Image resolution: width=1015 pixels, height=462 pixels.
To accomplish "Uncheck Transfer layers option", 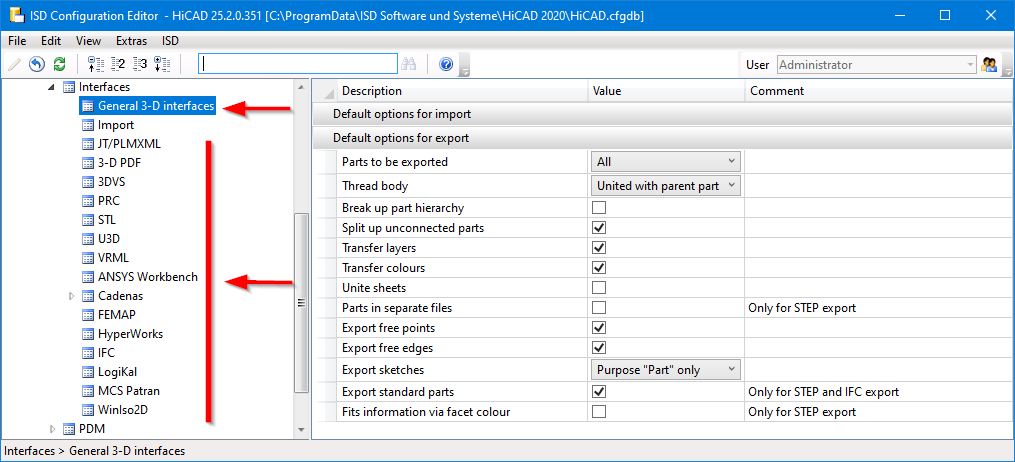I will tap(599, 248).
